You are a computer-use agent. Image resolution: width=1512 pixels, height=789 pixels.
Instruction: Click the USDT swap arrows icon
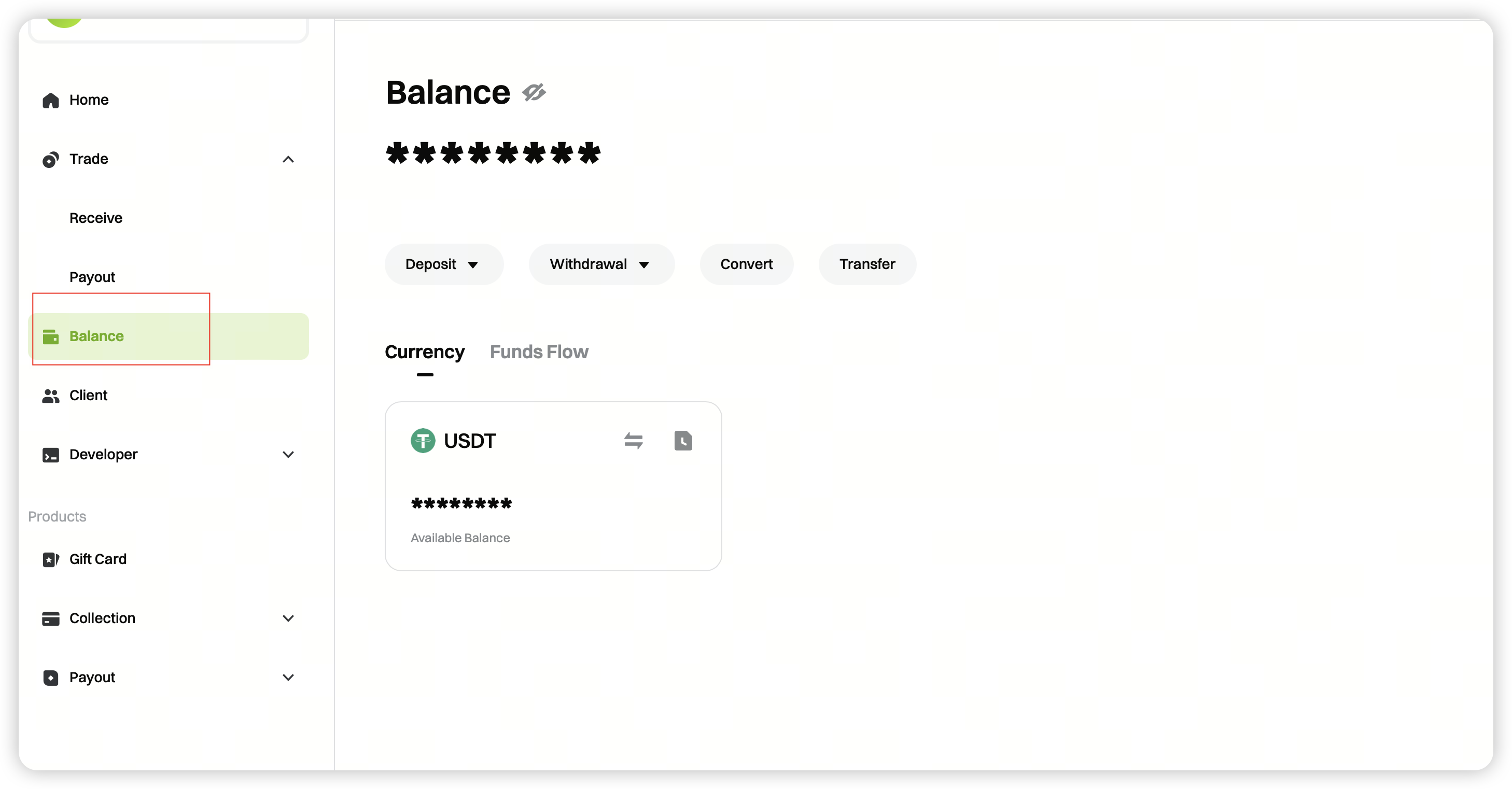click(x=633, y=441)
